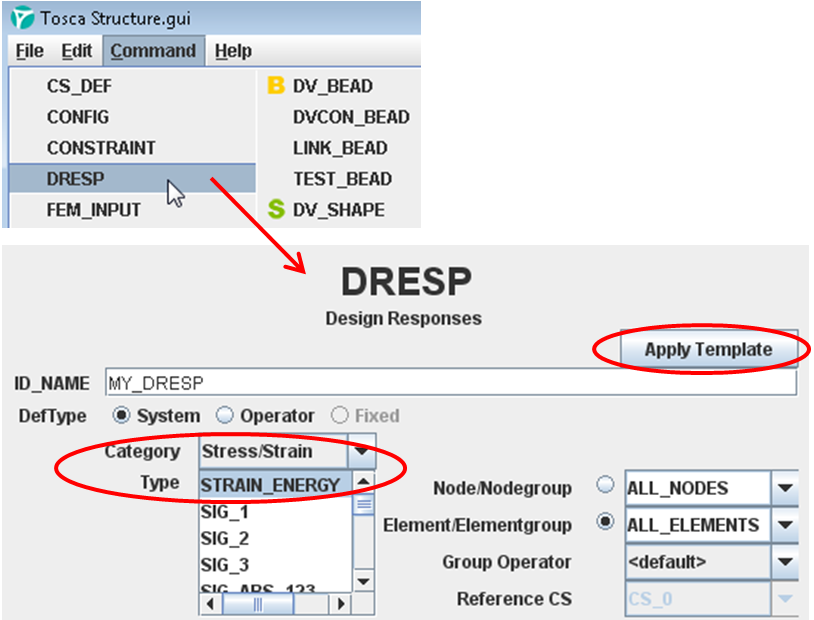Screen dimensions: 814x620
Task: Click the Tosca Structure application logo icon
Action: [x=22, y=18]
